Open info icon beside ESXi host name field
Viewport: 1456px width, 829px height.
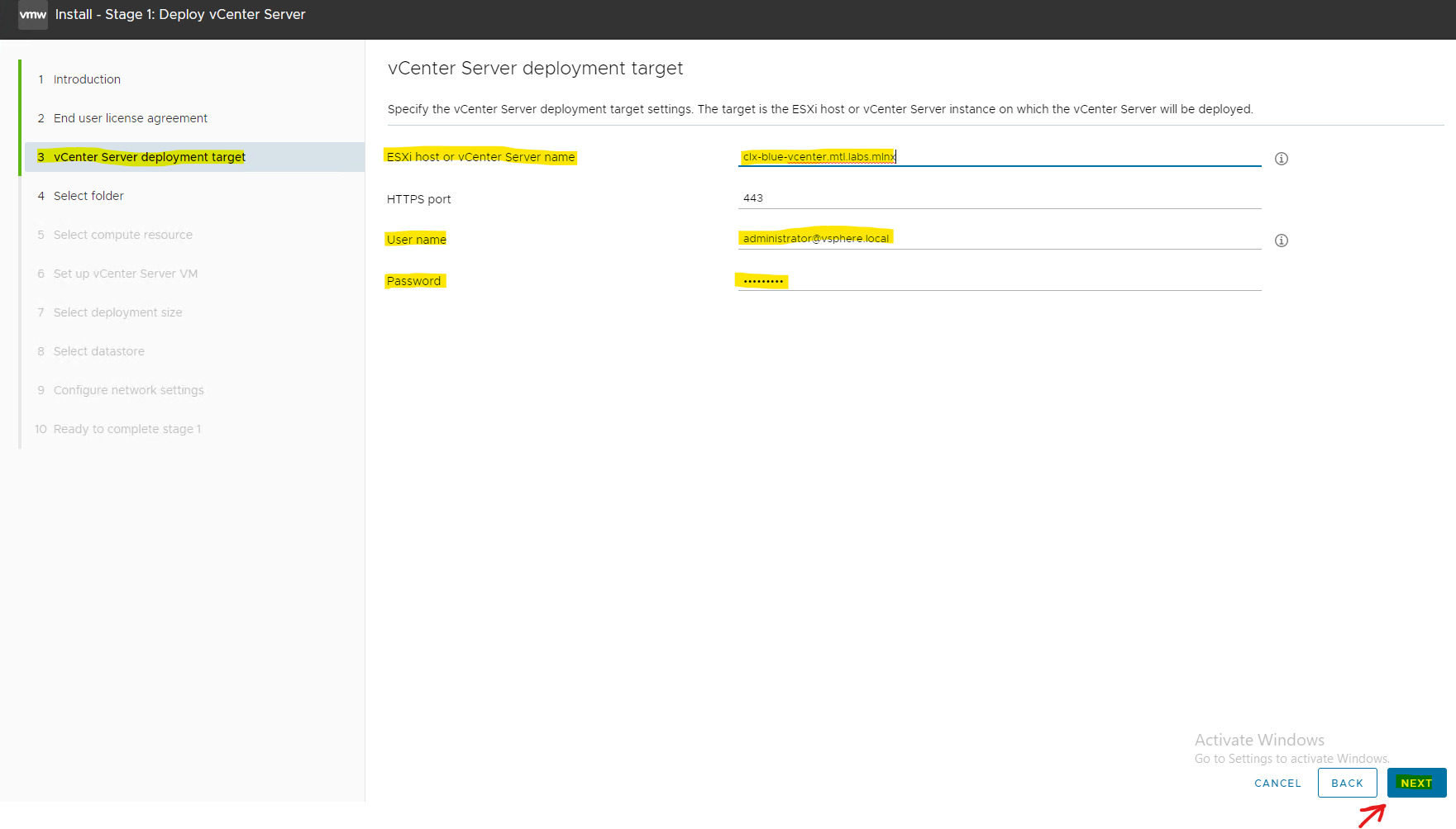point(1282,159)
